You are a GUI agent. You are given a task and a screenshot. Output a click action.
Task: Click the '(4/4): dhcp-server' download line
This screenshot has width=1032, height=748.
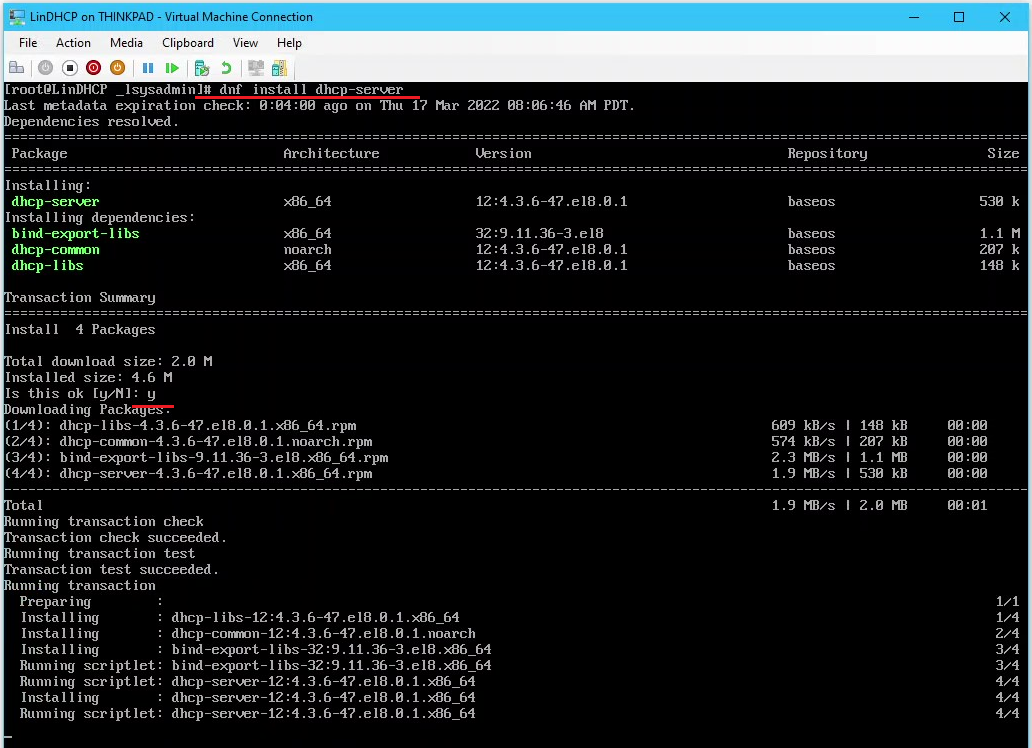[188, 473]
